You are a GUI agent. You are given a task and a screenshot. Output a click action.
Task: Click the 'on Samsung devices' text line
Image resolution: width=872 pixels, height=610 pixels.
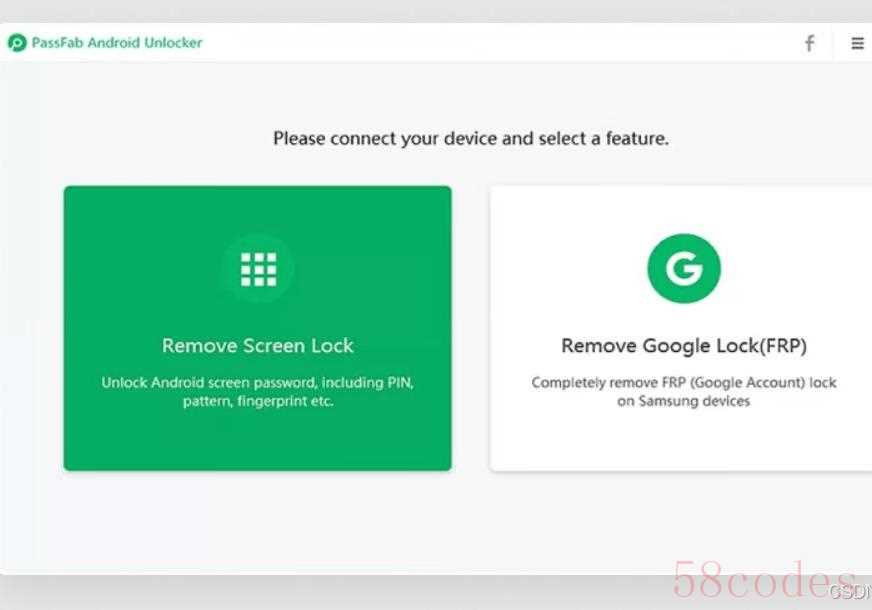point(683,401)
